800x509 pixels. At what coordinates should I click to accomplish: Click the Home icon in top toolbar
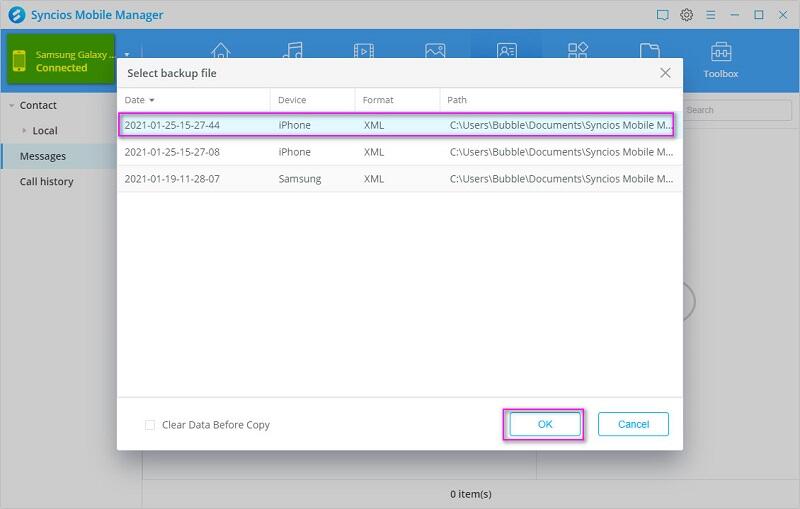[x=220, y=50]
